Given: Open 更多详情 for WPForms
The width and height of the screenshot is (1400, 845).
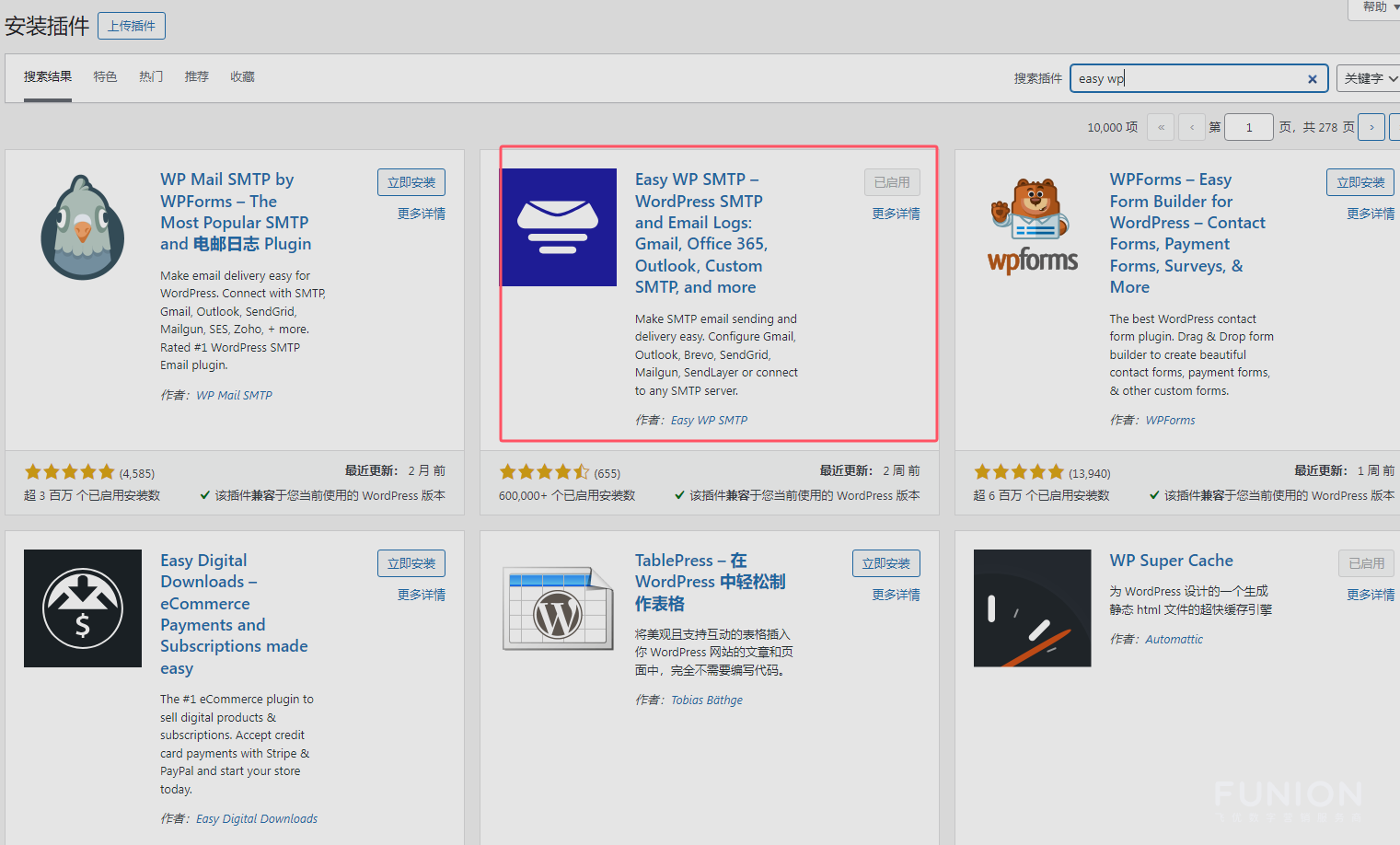Looking at the screenshot, I should pyautogui.click(x=1371, y=214).
